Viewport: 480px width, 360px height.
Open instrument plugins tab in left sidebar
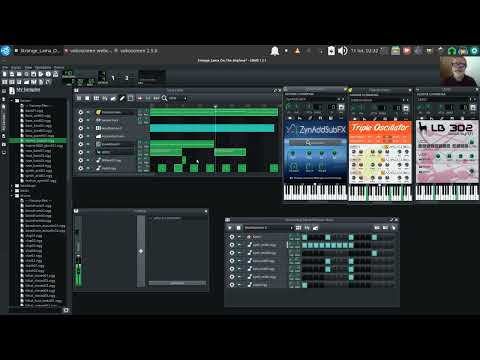pyautogui.click(x=4, y=91)
